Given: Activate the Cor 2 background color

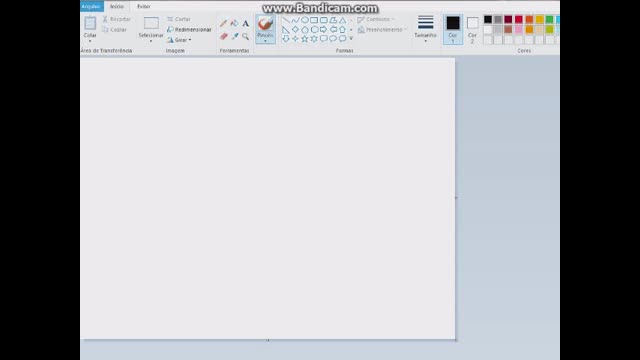Looking at the screenshot, I should [472, 29].
